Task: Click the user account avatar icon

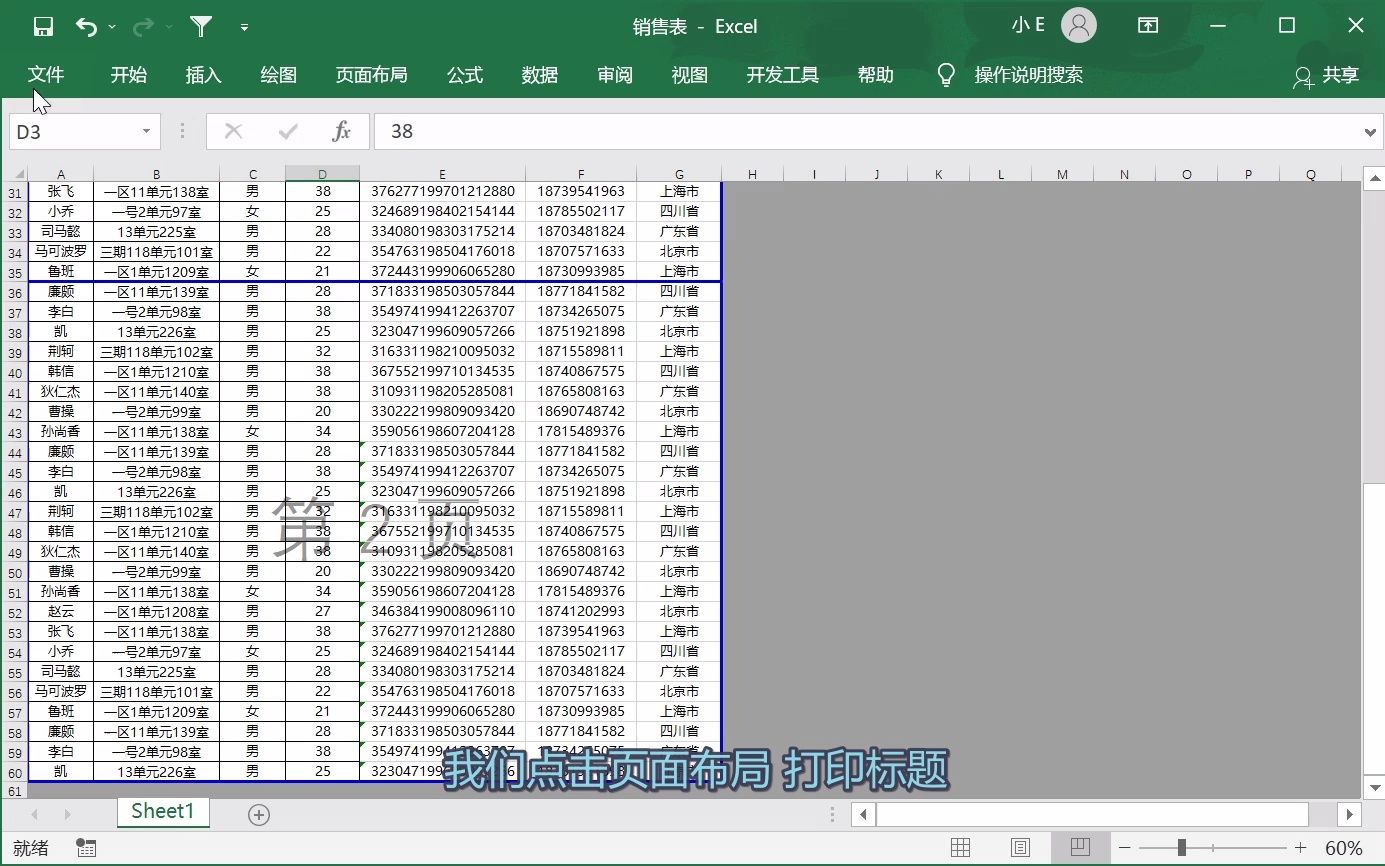Action: coord(1079,26)
